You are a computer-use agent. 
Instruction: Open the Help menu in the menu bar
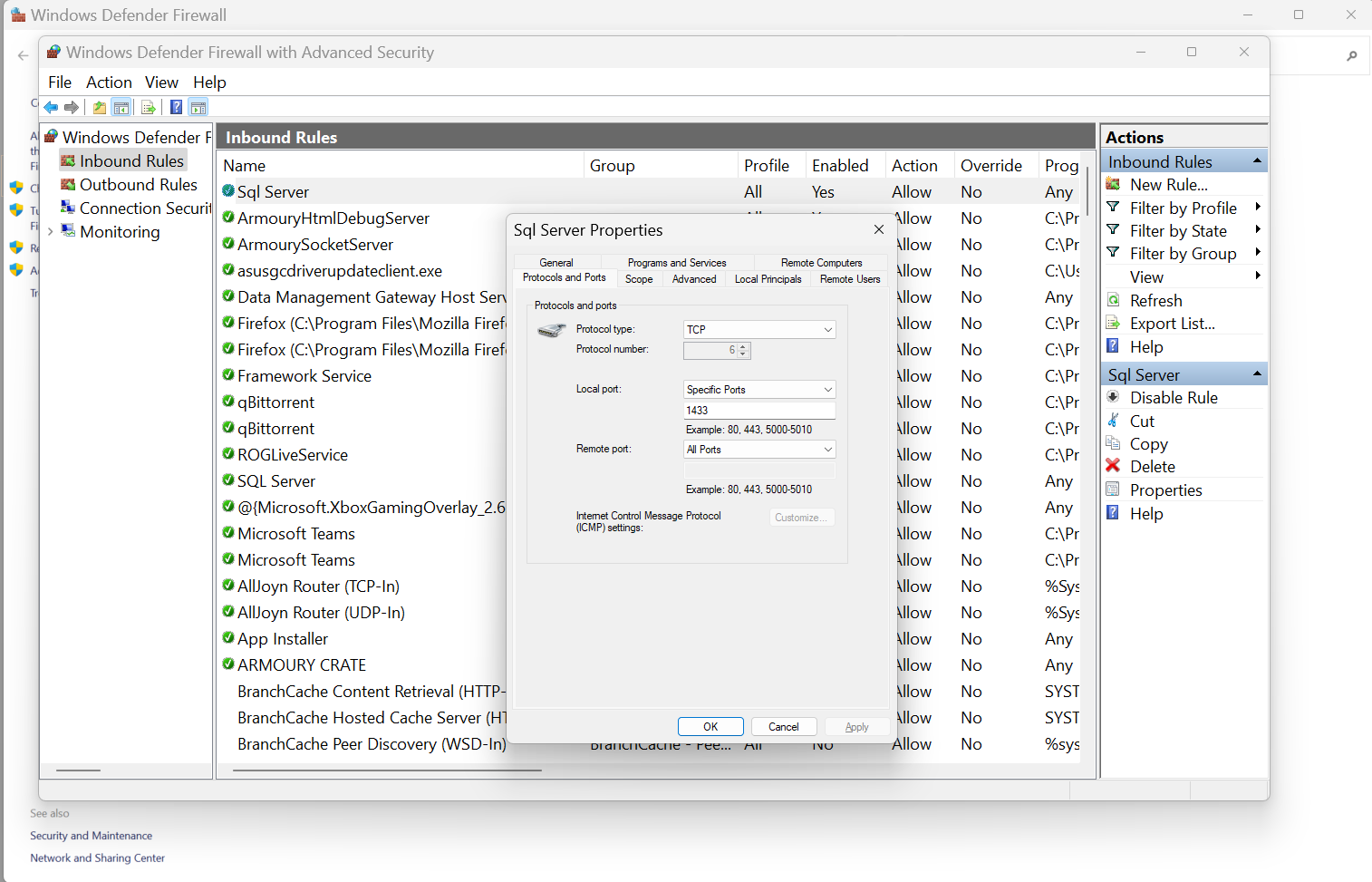point(209,82)
